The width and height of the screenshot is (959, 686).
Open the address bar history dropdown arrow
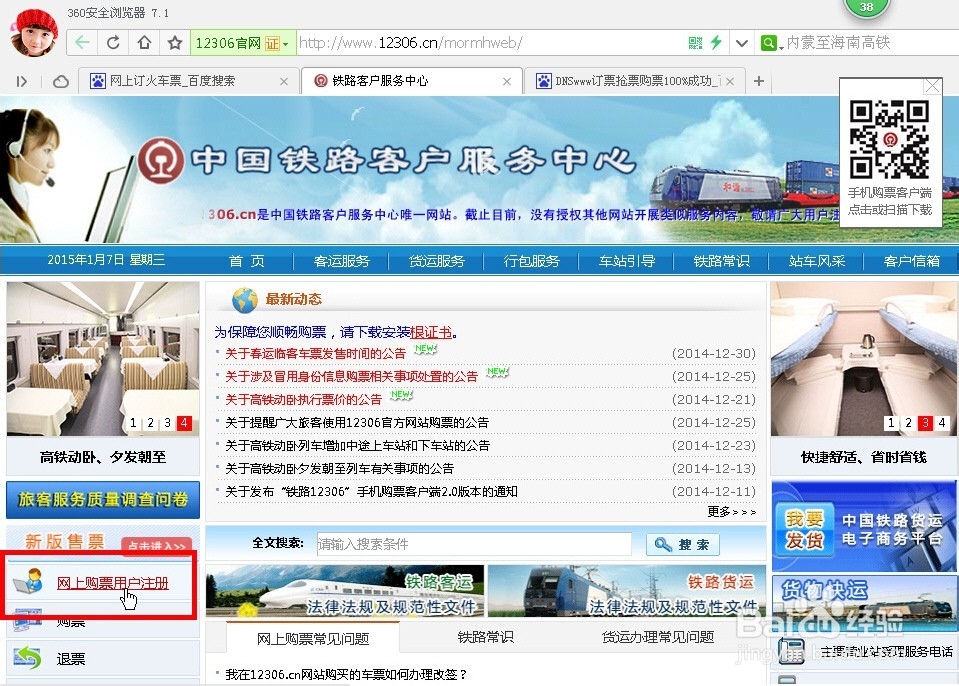pos(742,42)
